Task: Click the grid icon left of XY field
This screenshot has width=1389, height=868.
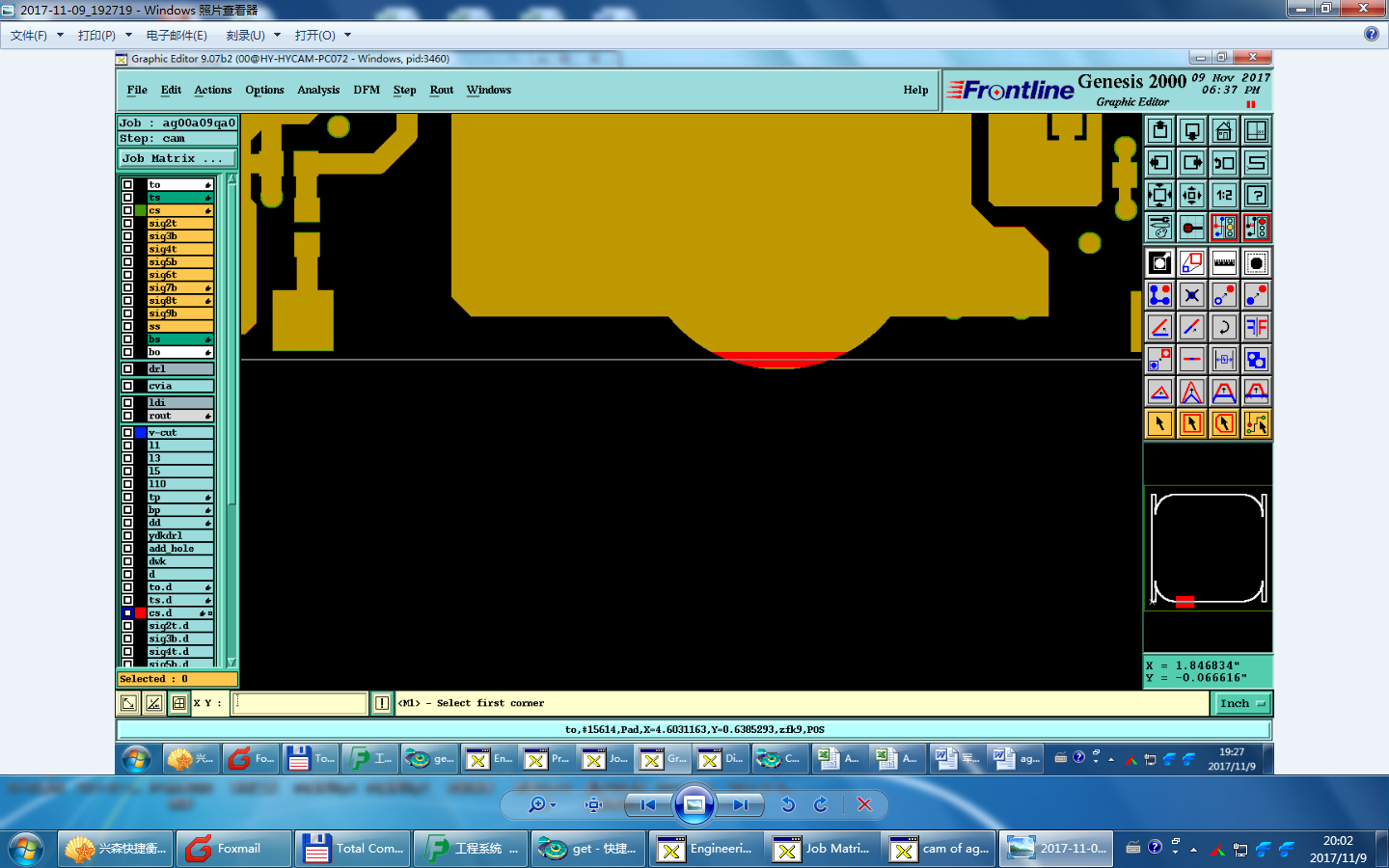Action: pos(178,703)
